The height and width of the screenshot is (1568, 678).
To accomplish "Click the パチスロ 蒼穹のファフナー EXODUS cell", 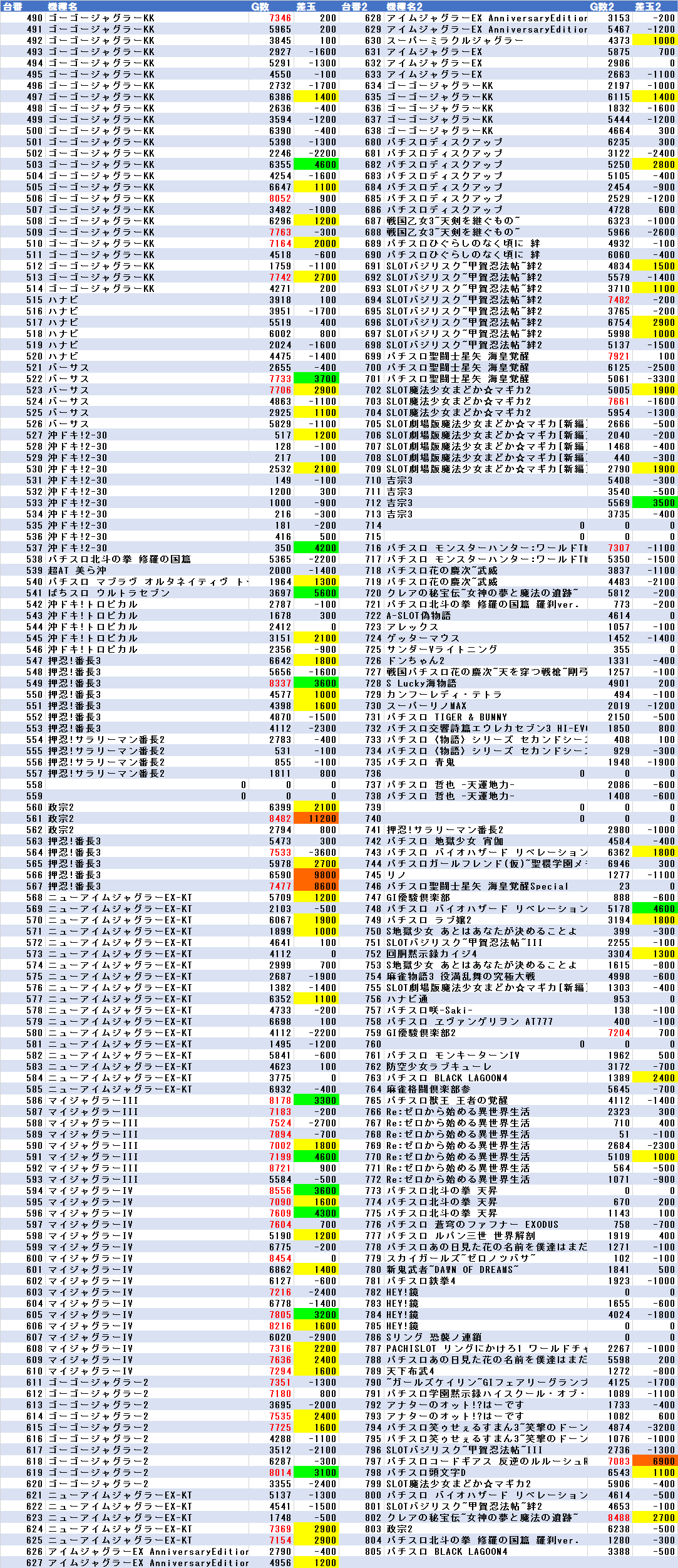I will 485,1224.
